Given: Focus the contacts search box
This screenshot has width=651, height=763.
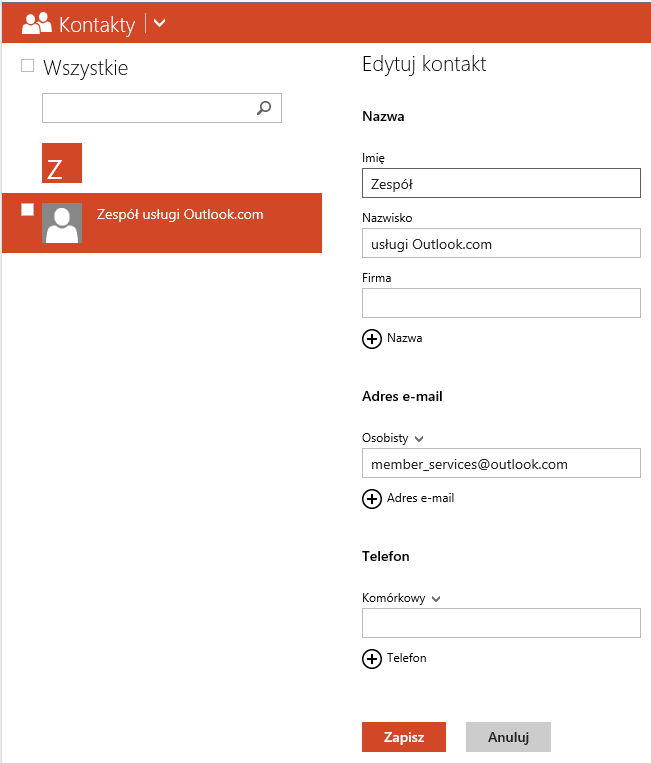Looking at the screenshot, I should pos(148,108).
